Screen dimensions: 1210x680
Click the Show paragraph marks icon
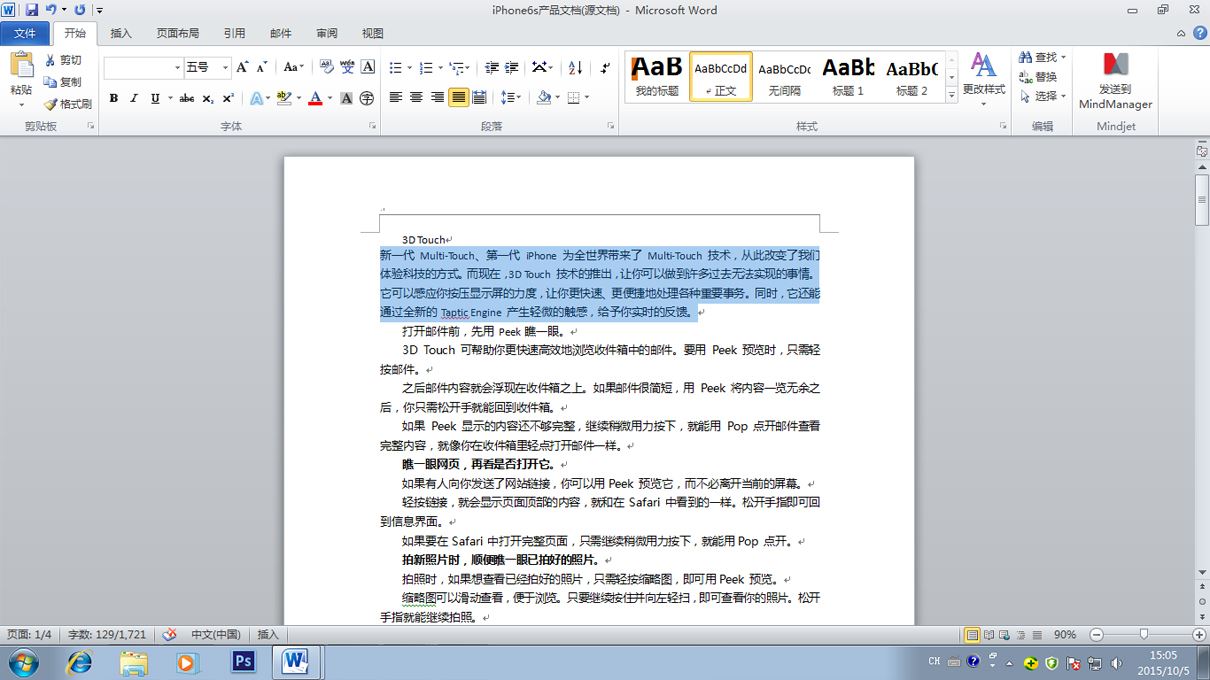point(606,67)
